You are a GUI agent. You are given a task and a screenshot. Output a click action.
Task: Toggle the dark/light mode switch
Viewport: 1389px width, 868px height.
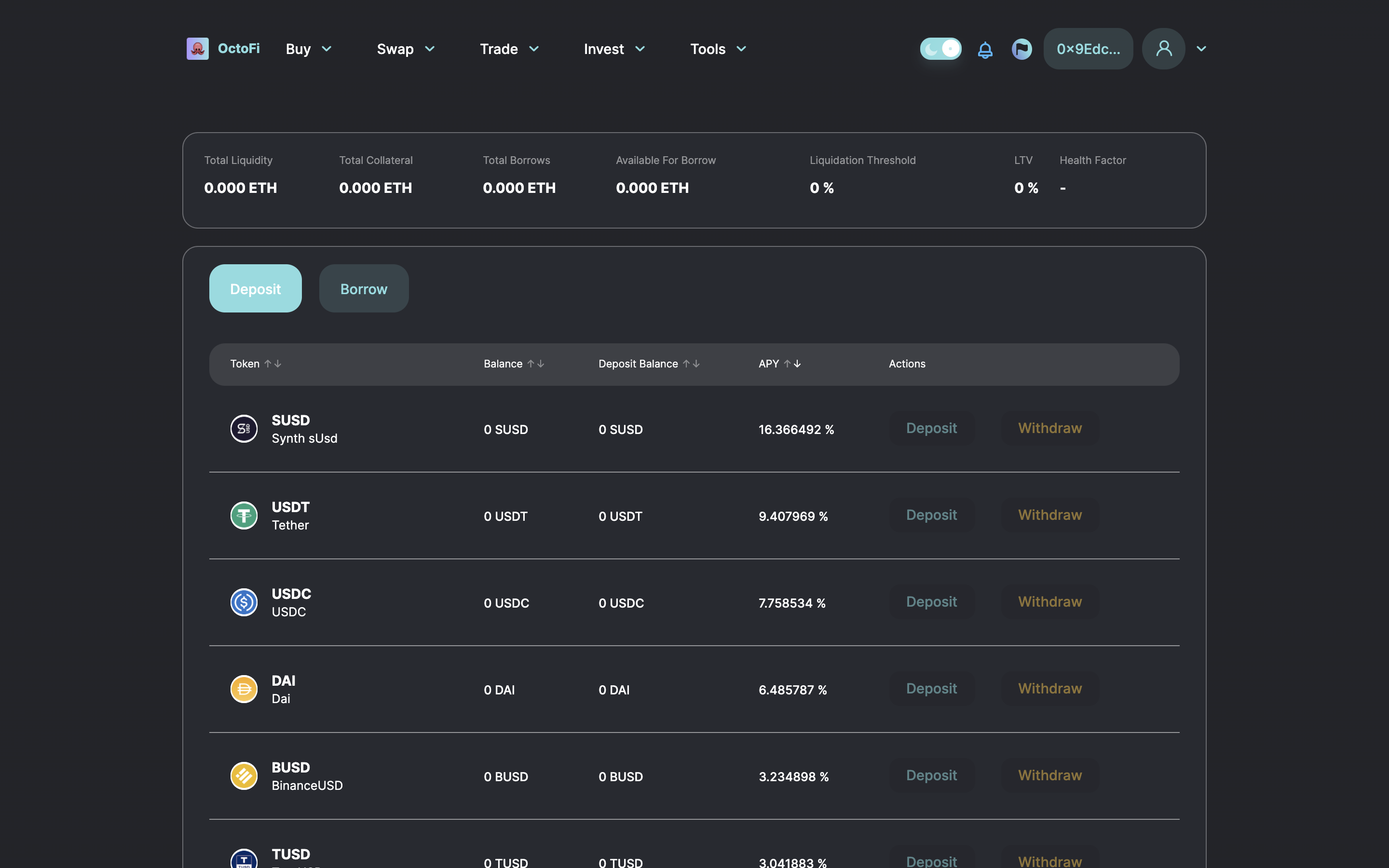point(940,49)
